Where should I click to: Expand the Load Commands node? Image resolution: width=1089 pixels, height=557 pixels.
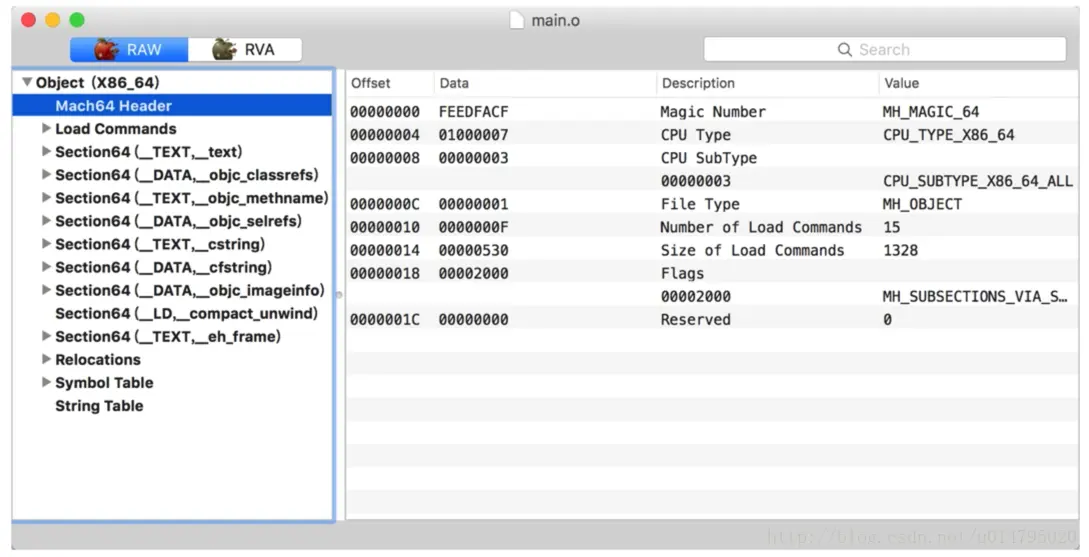point(46,128)
